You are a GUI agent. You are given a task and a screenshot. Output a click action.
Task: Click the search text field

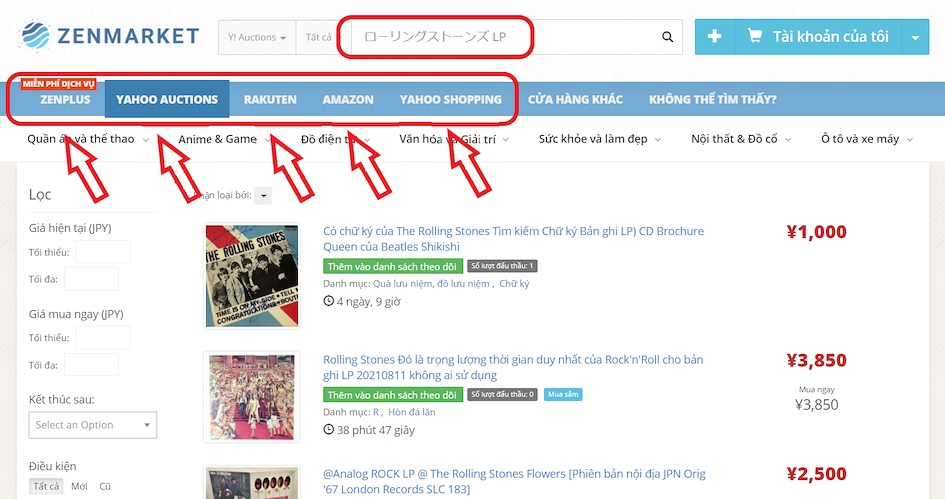coord(503,37)
